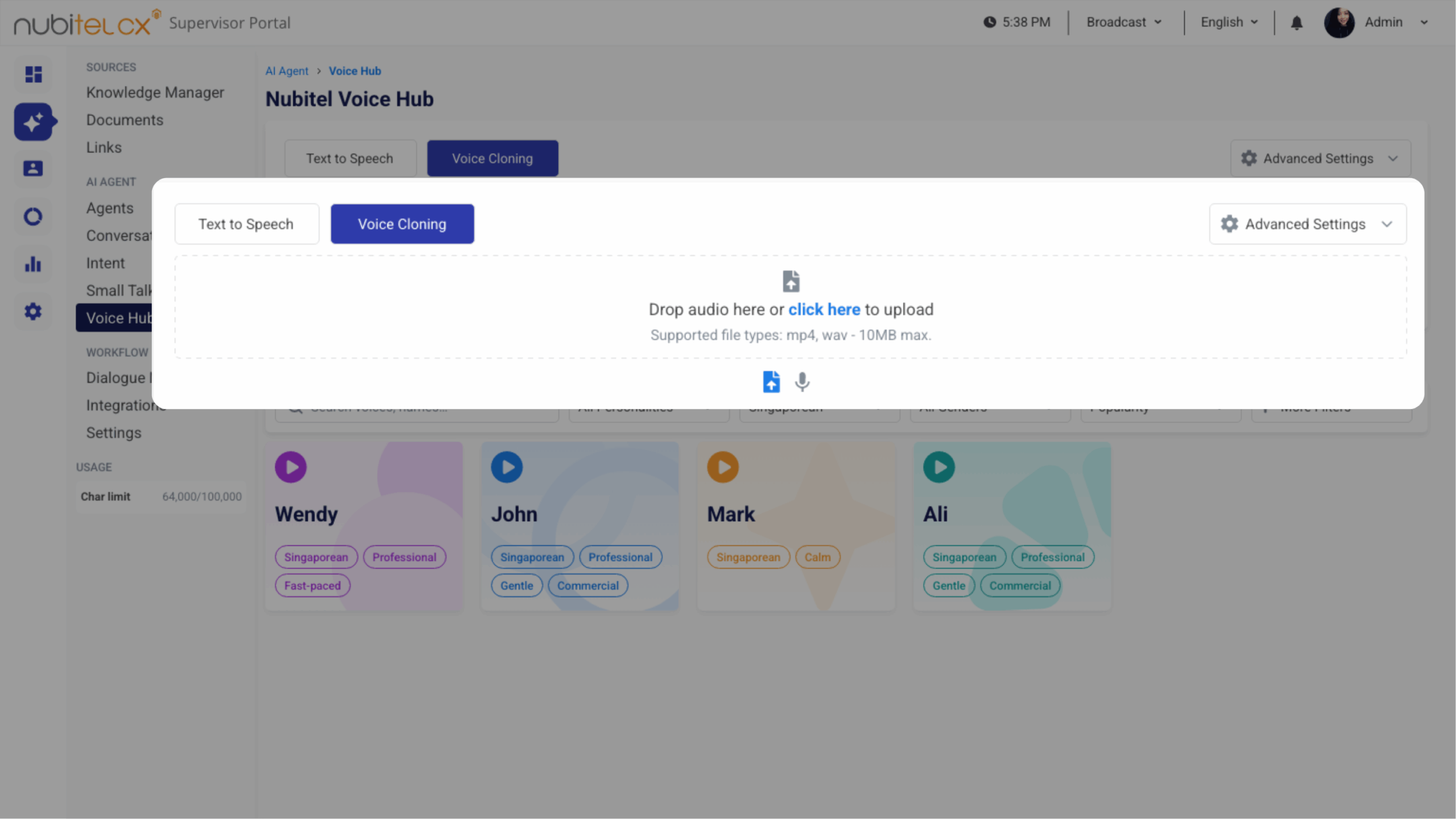
Task: Click the AI Agent breadcrumb link
Action: pyautogui.click(x=287, y=71)
